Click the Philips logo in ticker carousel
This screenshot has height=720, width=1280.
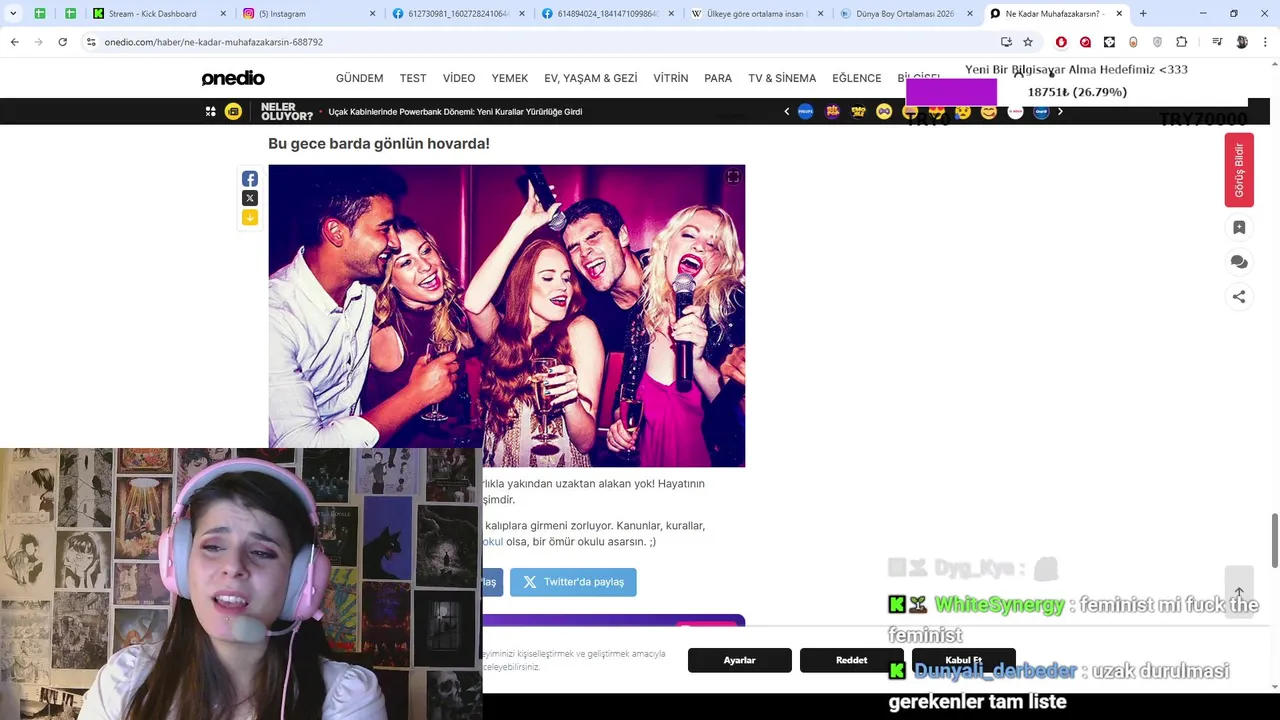click(805, 112)
